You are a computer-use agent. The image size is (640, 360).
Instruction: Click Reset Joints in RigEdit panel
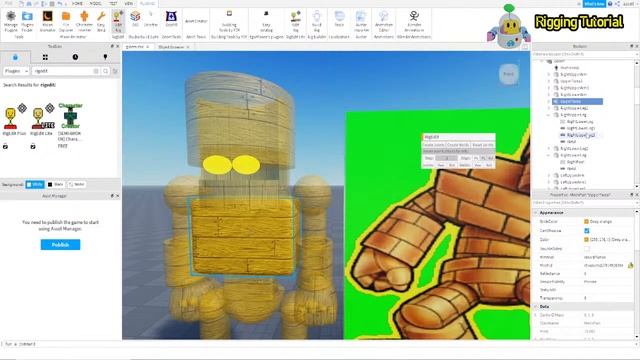point(482,145)
